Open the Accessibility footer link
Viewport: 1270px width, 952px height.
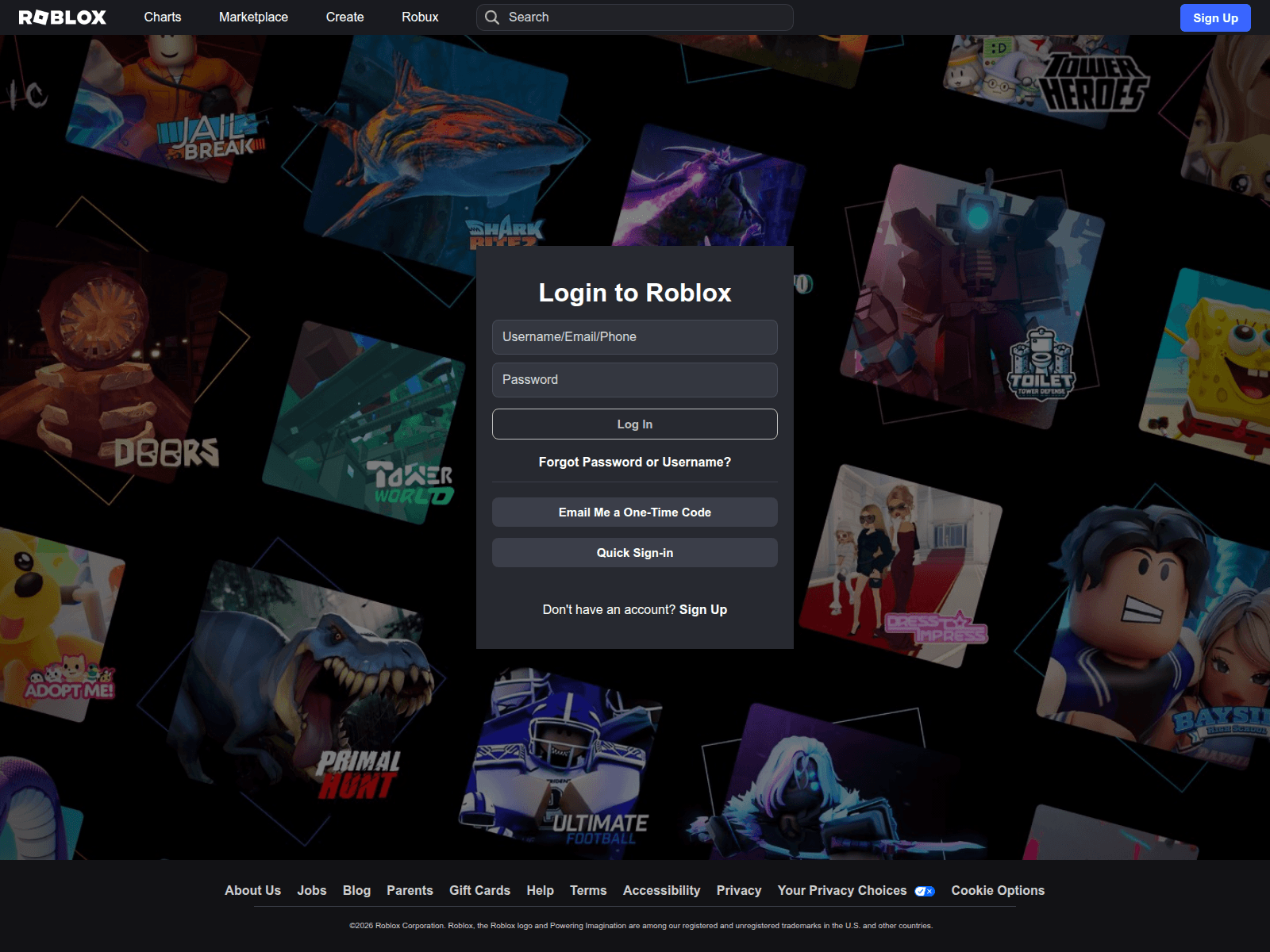[x=661, y=890]
